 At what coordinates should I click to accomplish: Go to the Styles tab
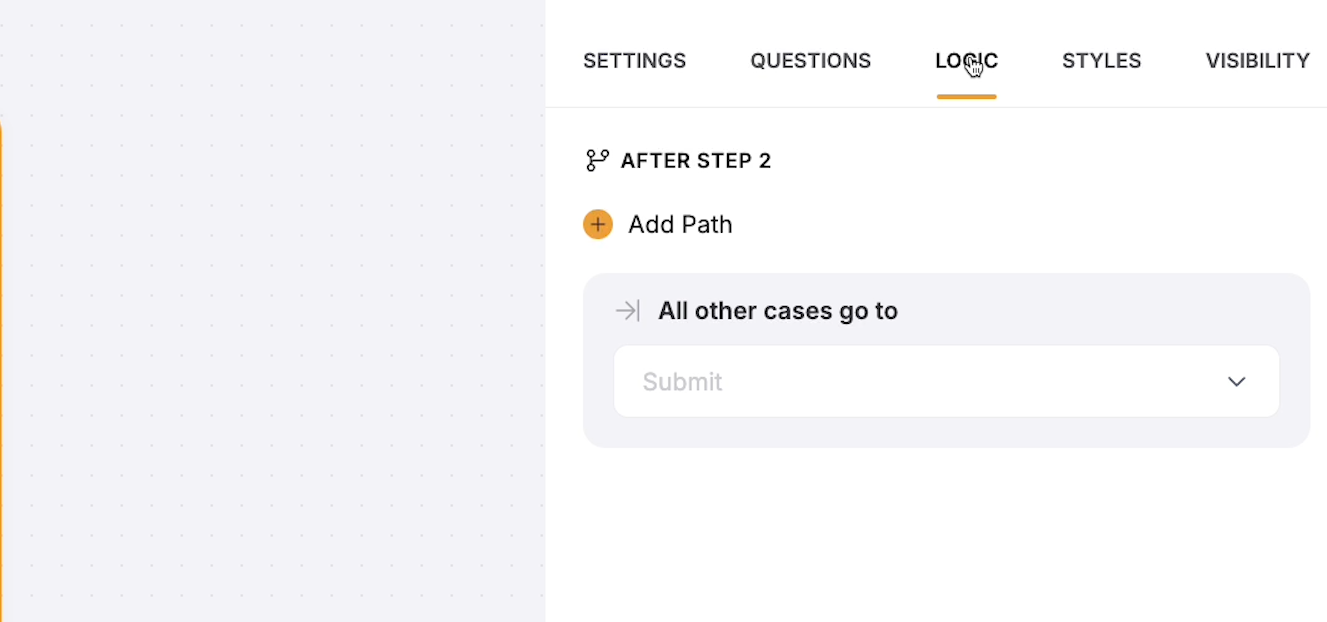pos(1101,61)
